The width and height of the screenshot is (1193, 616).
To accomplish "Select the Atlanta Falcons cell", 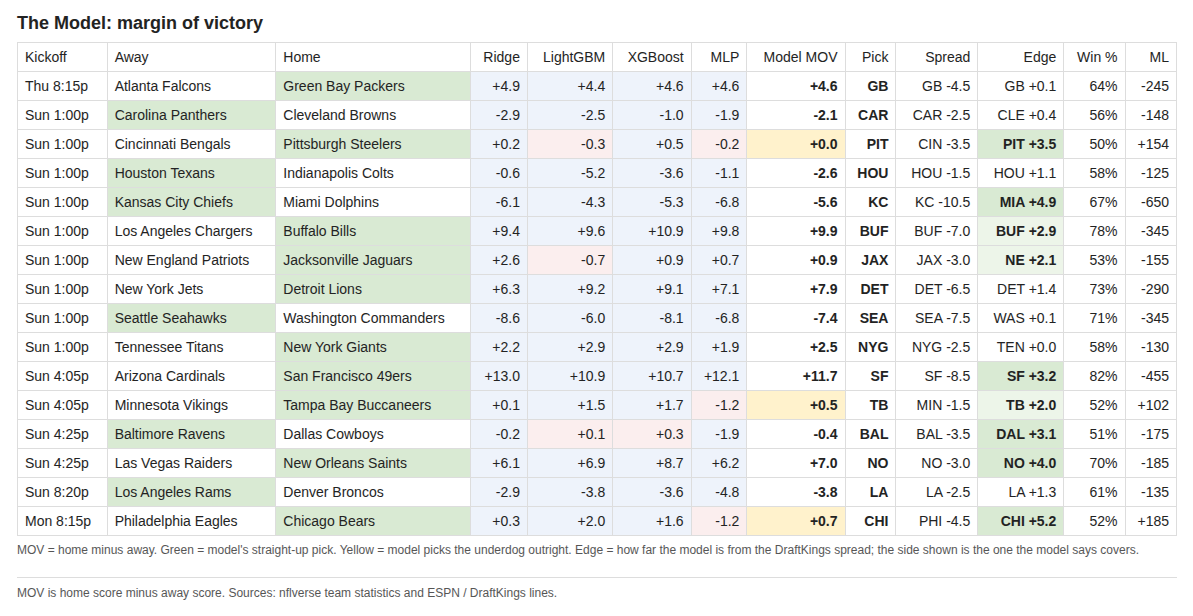I will 191,86.
